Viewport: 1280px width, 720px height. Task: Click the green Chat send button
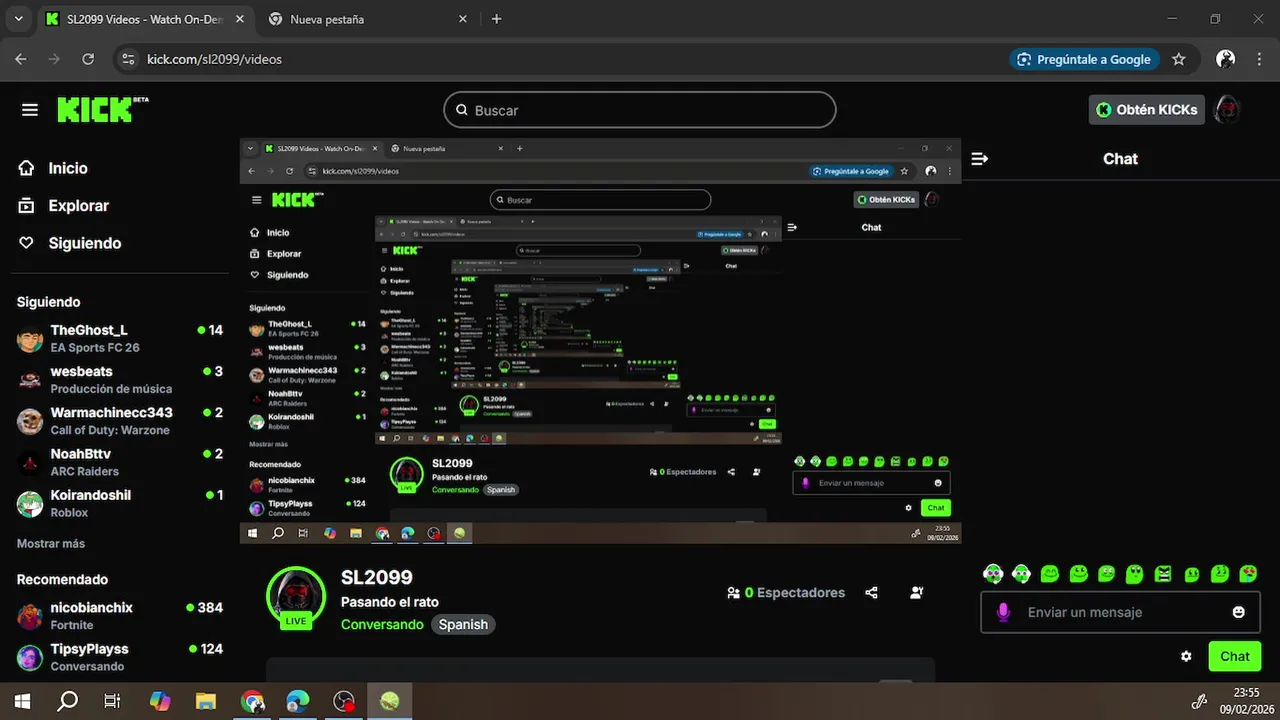[1235, 657]
